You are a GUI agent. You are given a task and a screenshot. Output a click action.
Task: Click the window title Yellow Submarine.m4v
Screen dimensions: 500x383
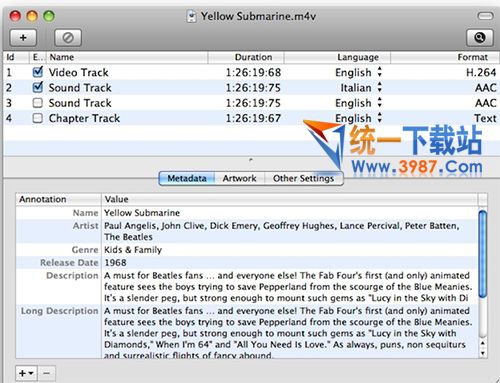pos(258,16)
